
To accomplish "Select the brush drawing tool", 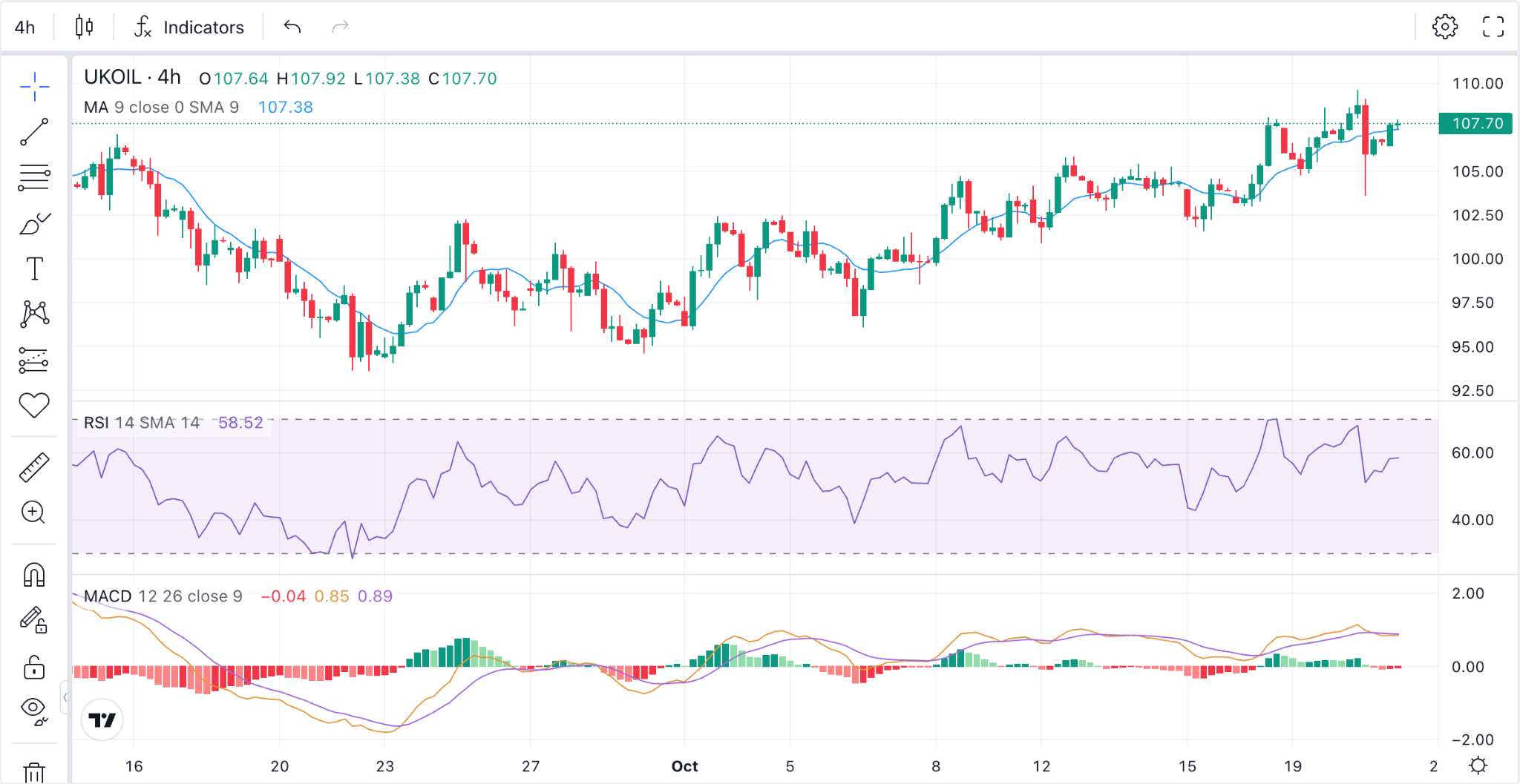I will (34, 223).
